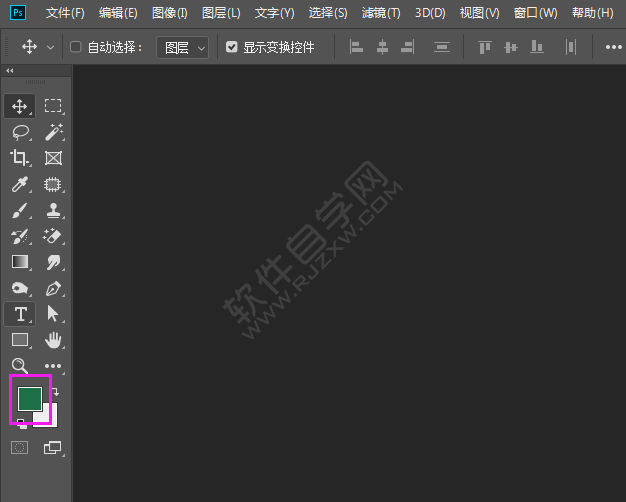The image size is (626, 502).
Task: Select the Magic Eraser tool
Action: pos(53,236)
